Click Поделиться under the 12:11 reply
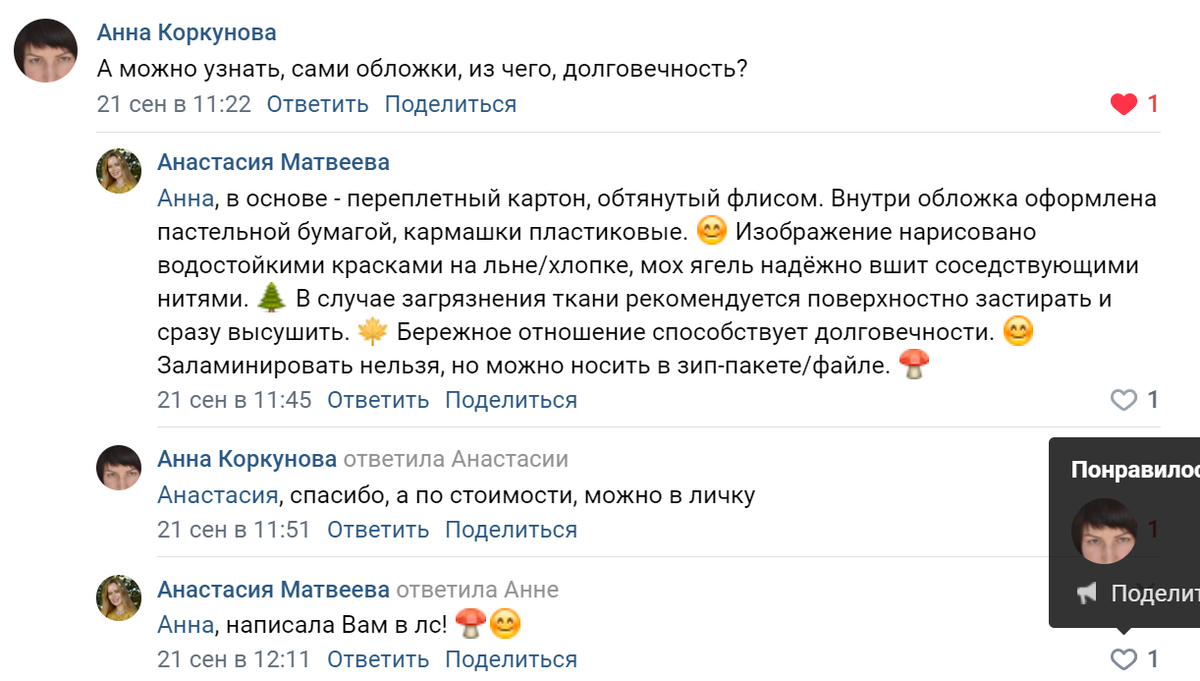This screenshot has width=1200, height=681. (511, 660)
